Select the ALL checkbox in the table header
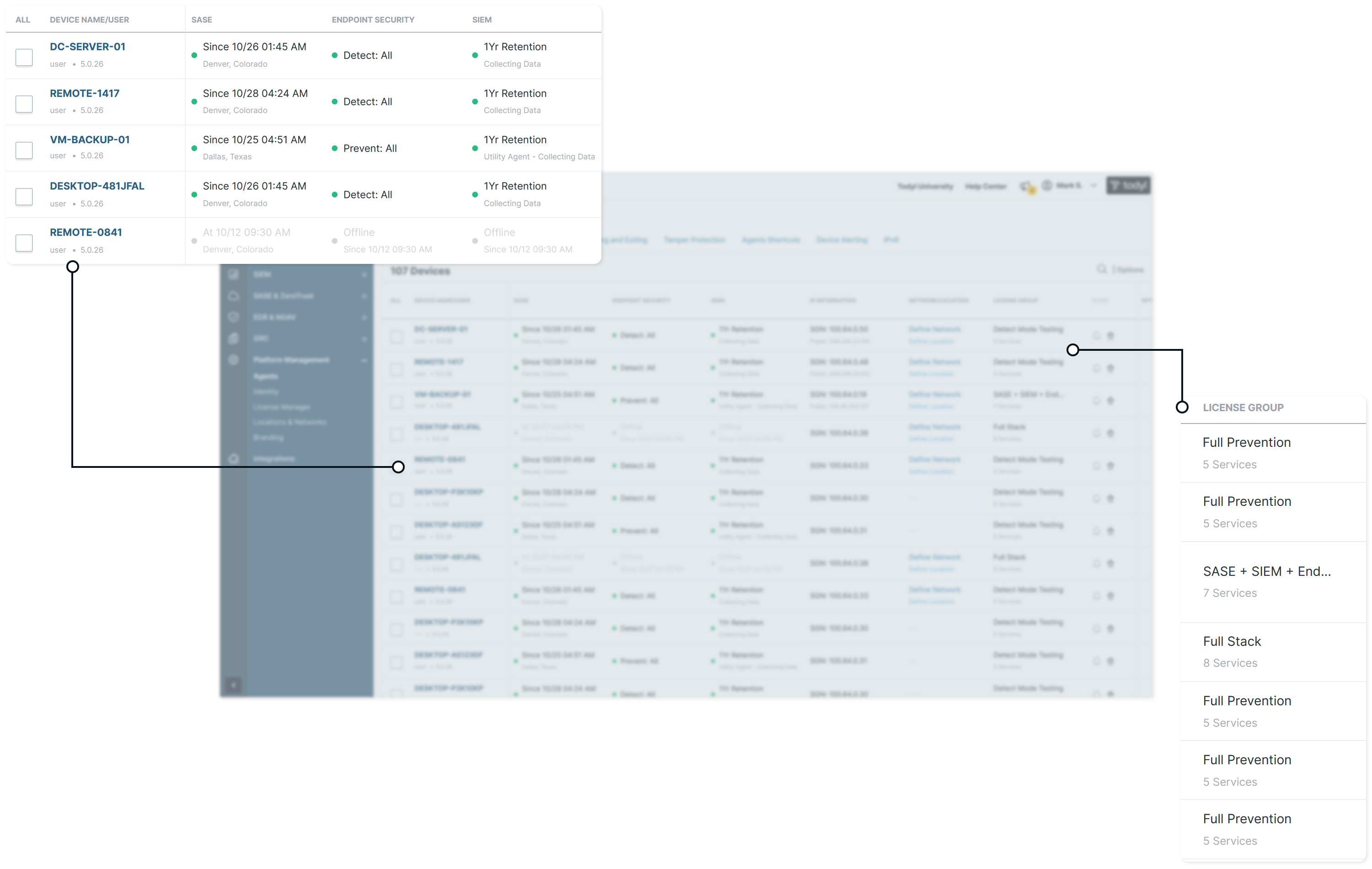 [x=23, y=19]
